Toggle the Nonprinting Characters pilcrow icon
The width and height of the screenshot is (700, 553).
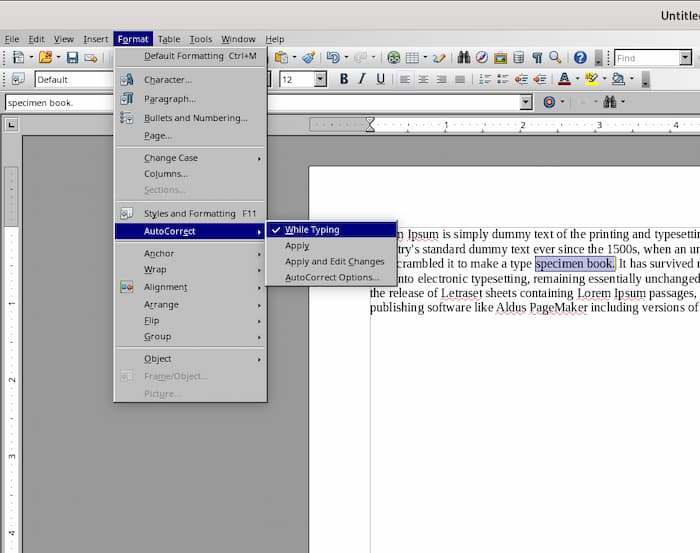[x=537, y=58]
